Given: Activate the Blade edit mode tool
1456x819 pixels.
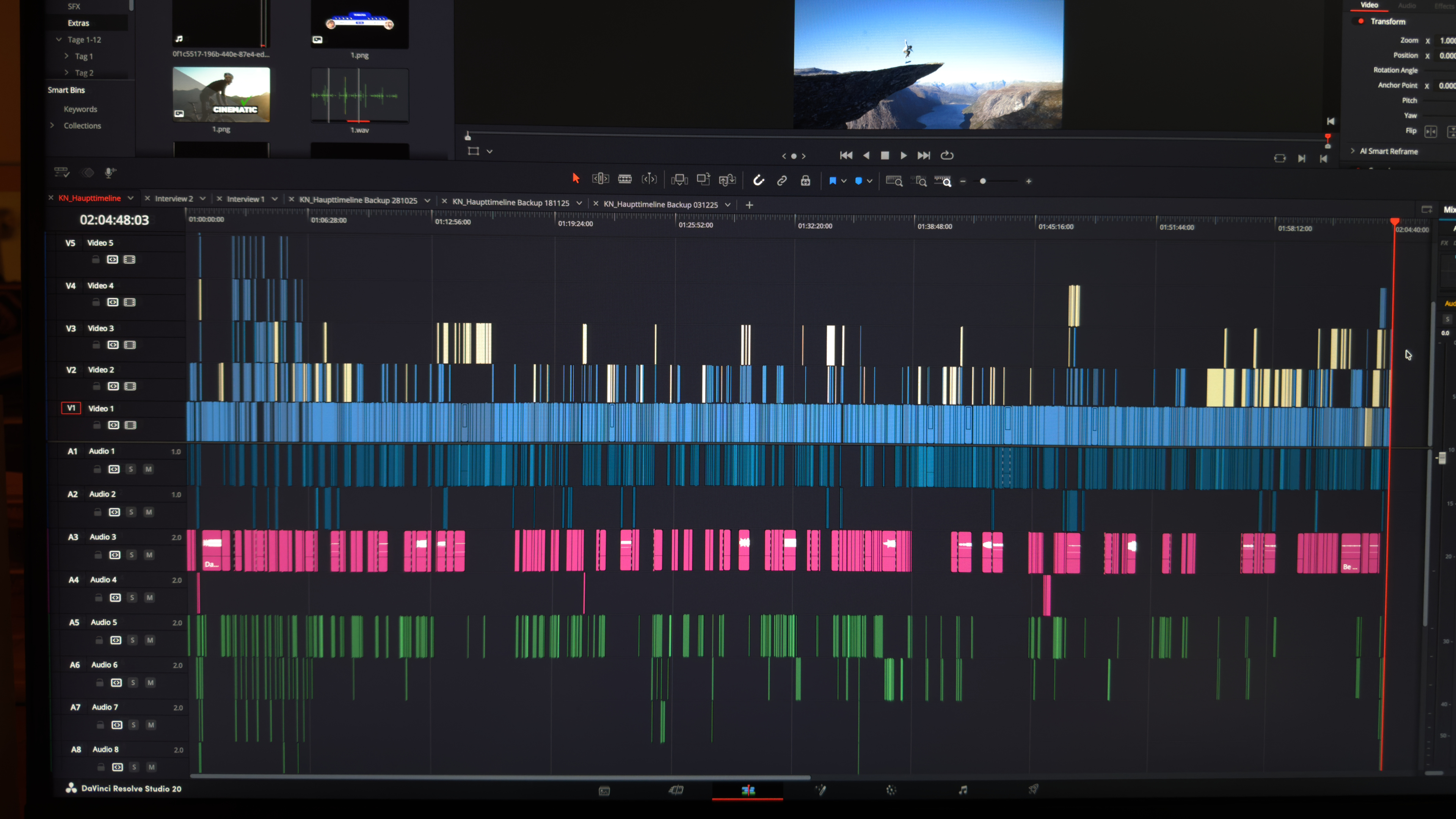Looking at the screenshot, I should (624, 179).
